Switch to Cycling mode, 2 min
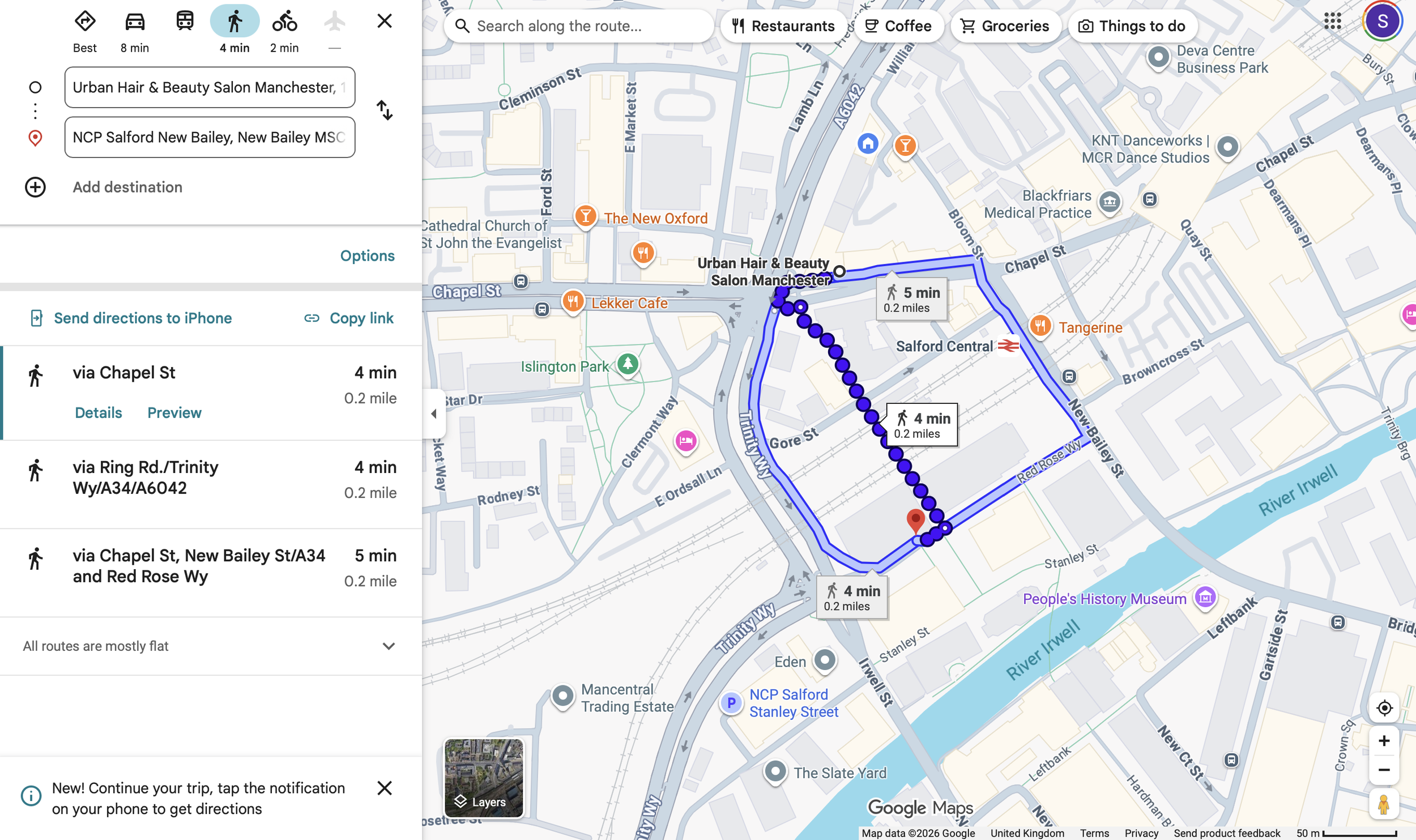 pyautogui.click(x=284, y=22)
